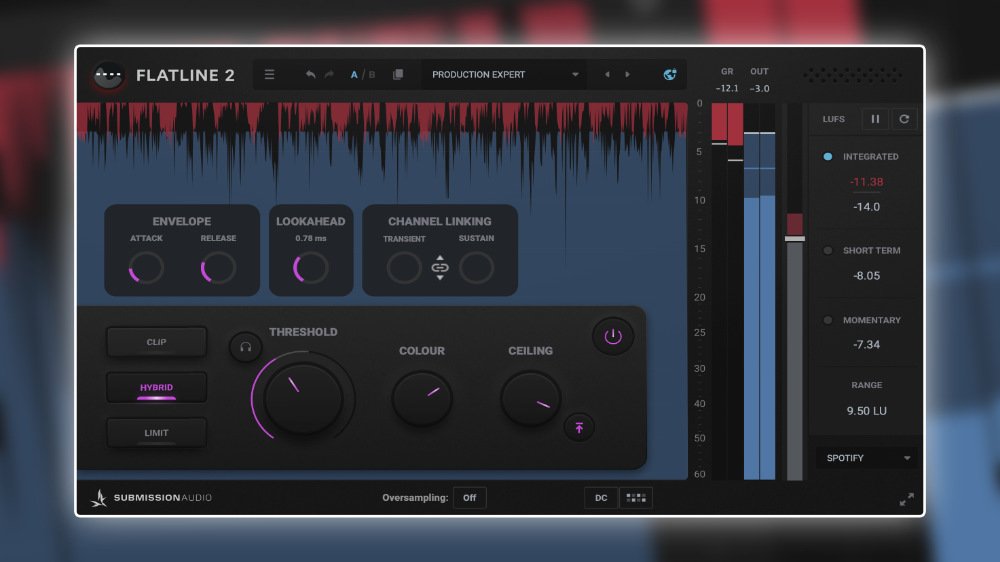Click the GR -12.1 readout
The width and height of the screenshot is (1000, 562).
click(x=727, y=89)
